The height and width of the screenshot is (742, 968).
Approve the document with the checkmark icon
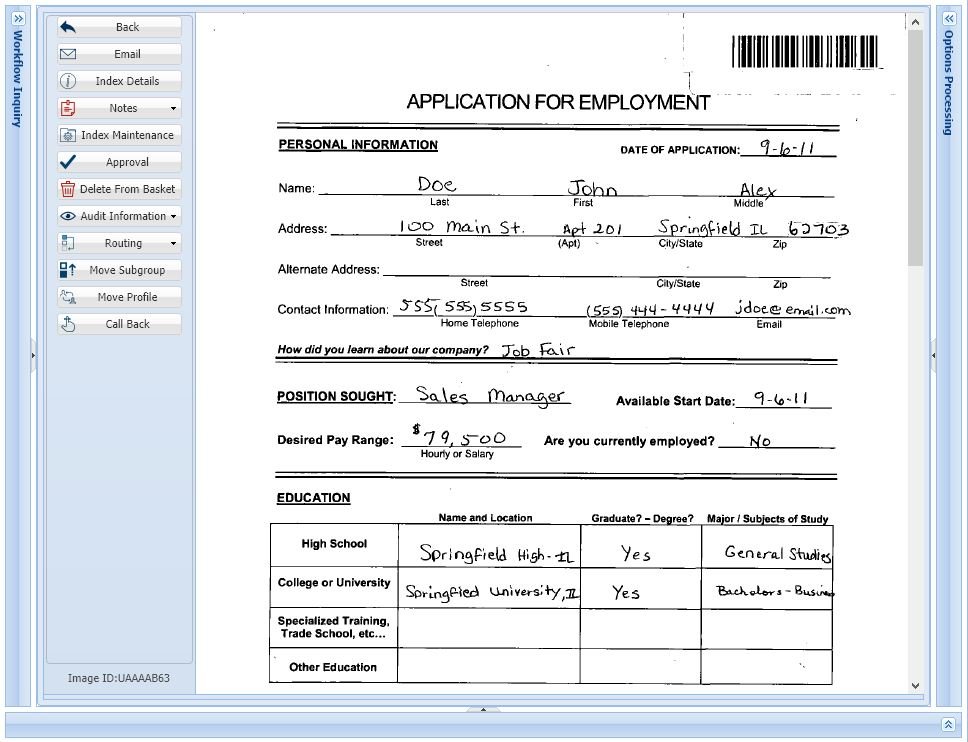coord(67,161)
